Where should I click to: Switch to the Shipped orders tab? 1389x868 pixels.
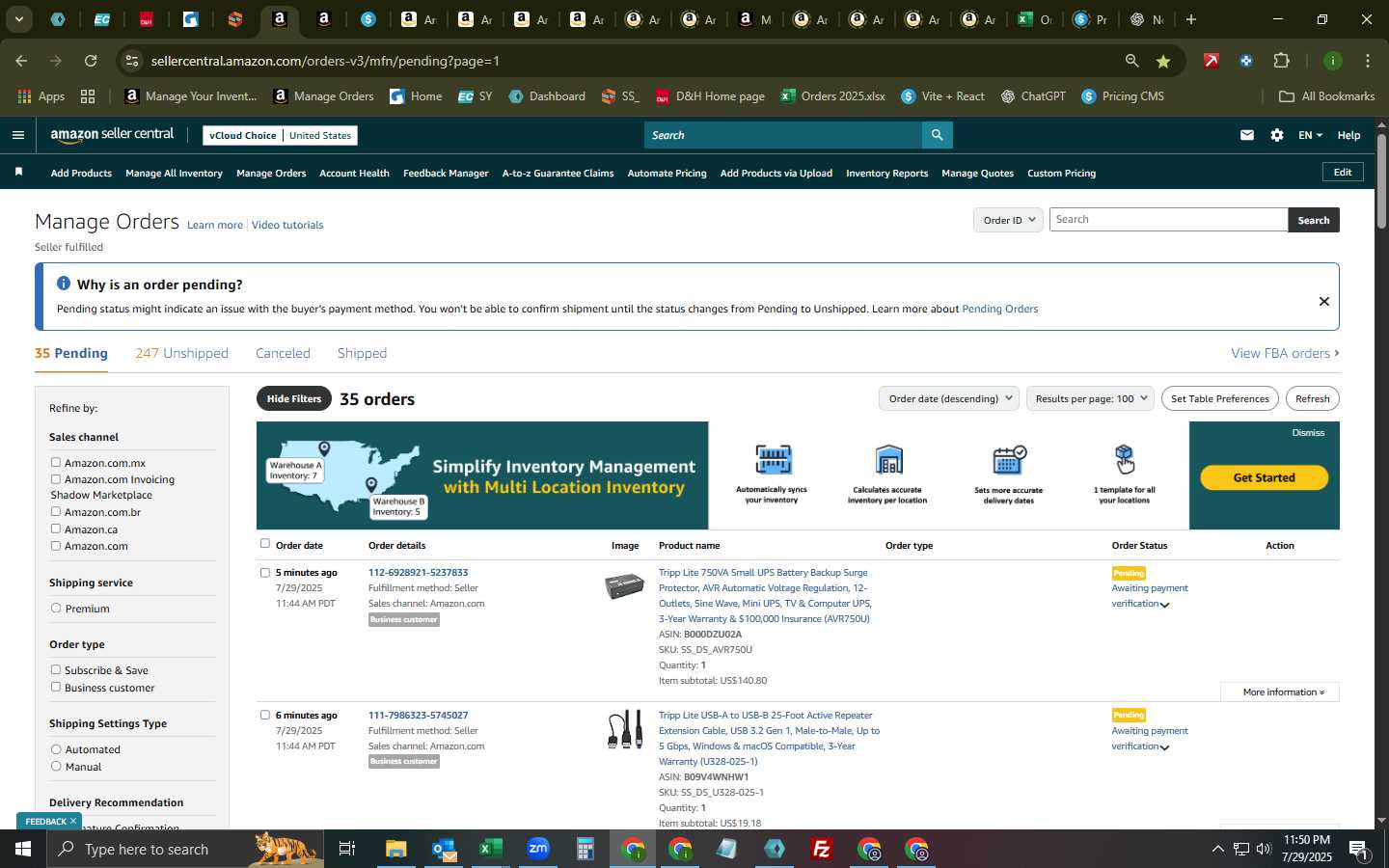coord(362,353)
